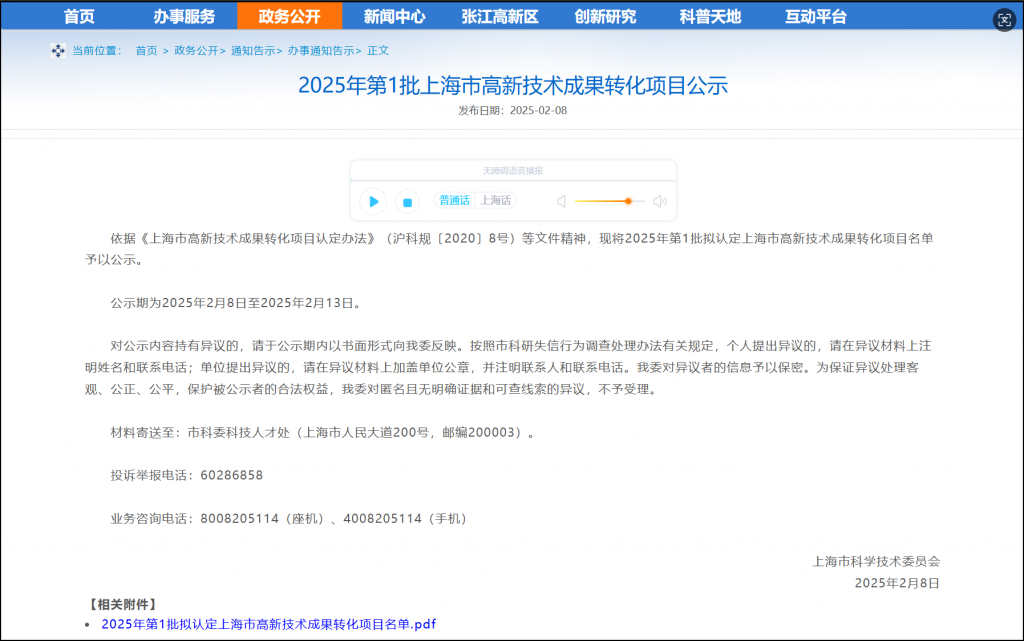Select 创新研究 in the navigation bar
Image resolution: width=1024 pixels, height=641 pixels.
[604, 16]
